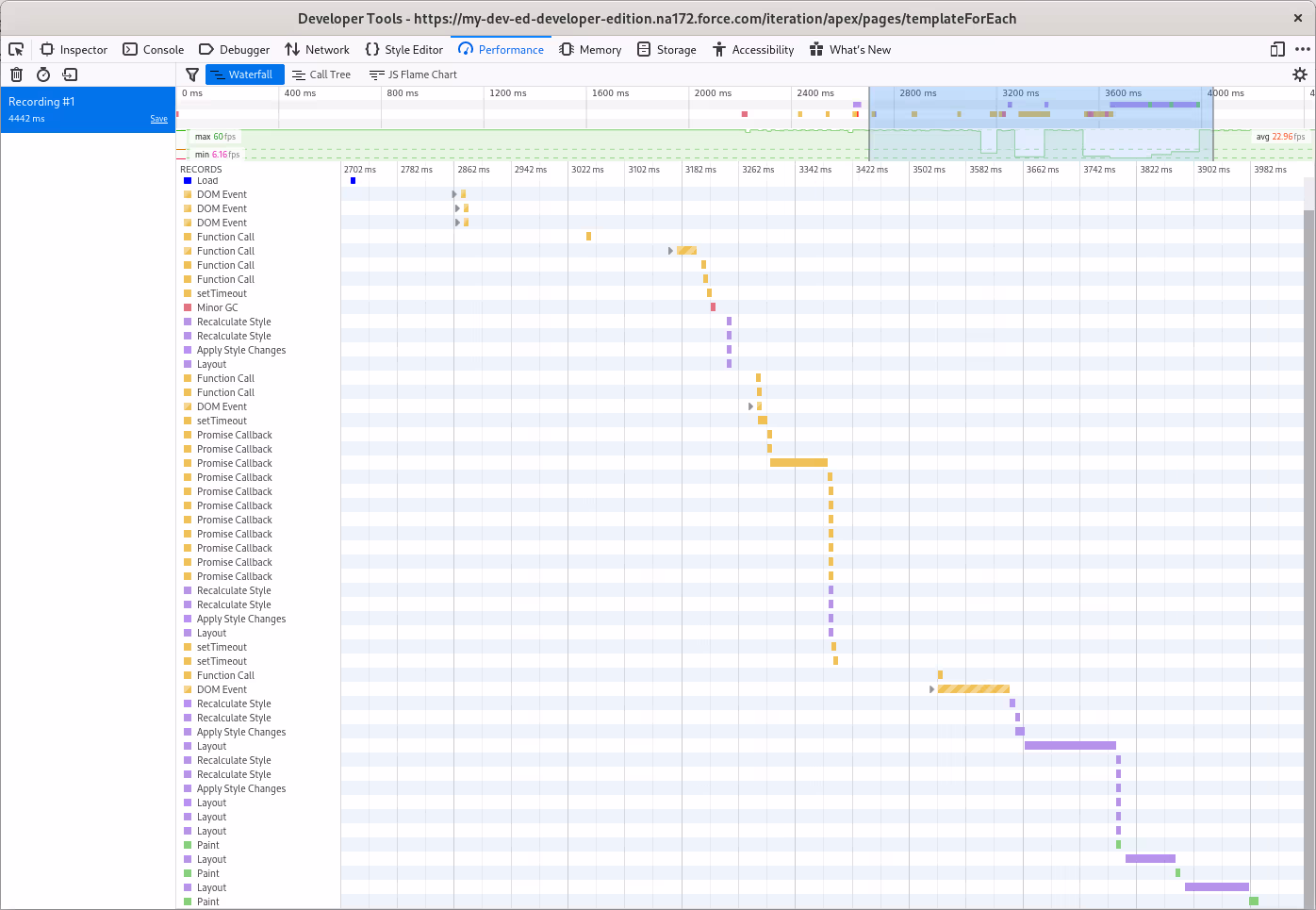The width and height of the screenshot is (1316, 910).
Task: Toggle responsive design mode icon
Action: click(1277, 50)
